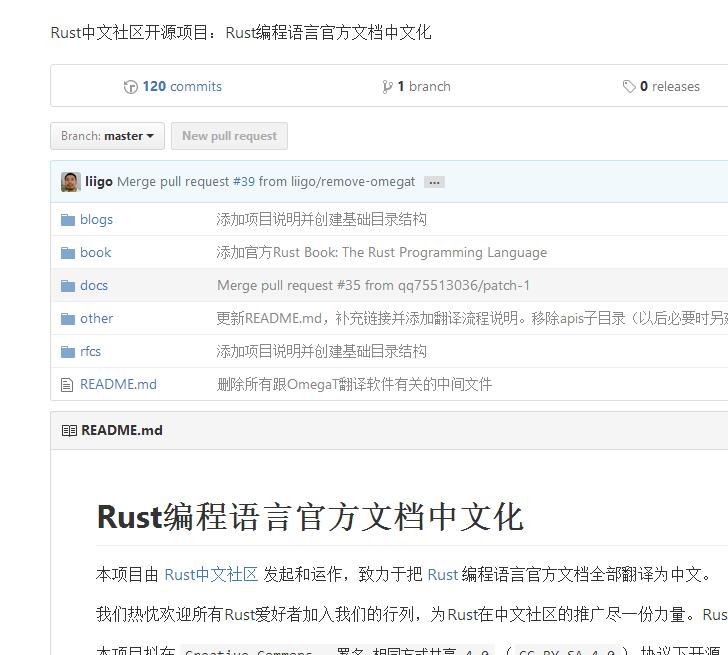
Task: Click the releases tag icon
Action: click(x=629, y=87)
